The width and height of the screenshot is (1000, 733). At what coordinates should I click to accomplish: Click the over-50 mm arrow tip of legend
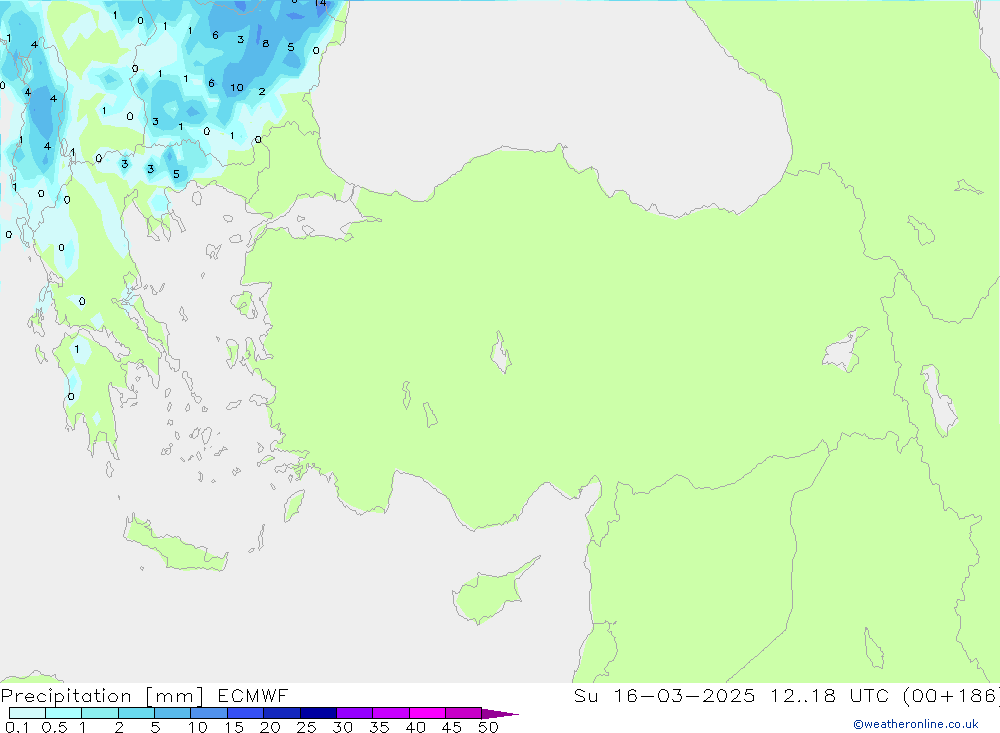click(499, 714)
